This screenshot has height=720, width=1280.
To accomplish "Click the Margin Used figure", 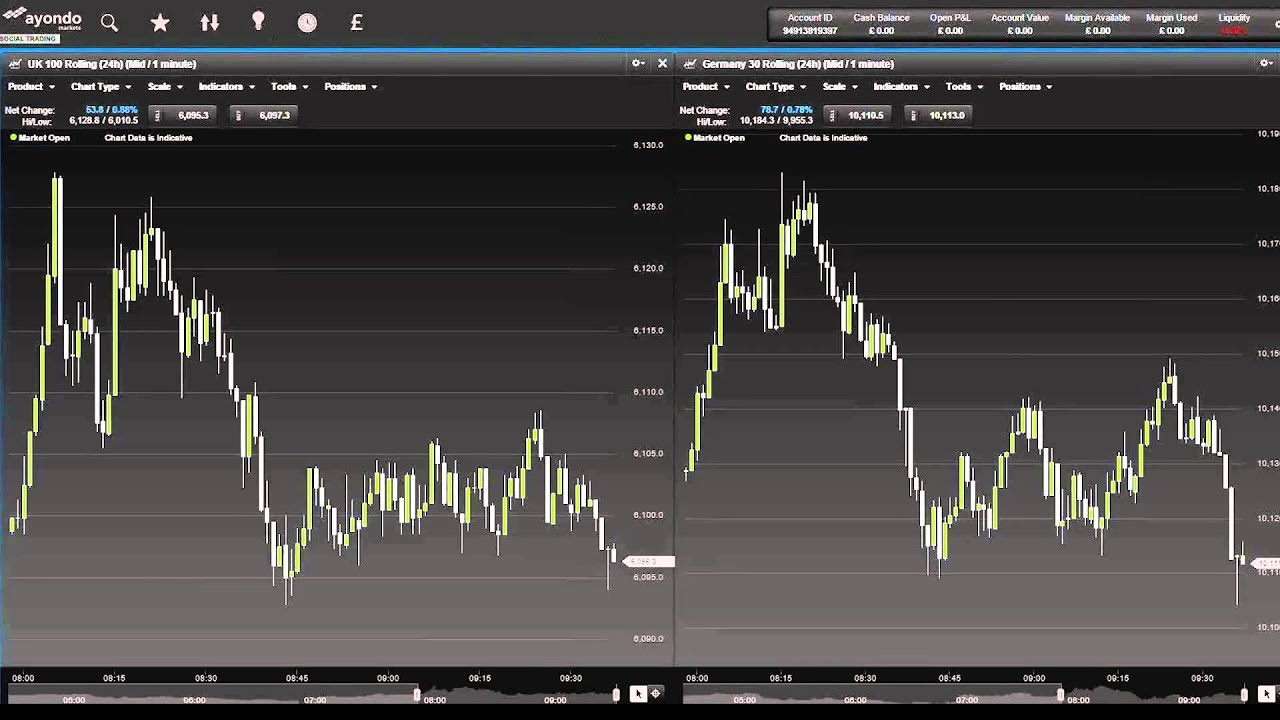I will click(x=1171, y=31).
